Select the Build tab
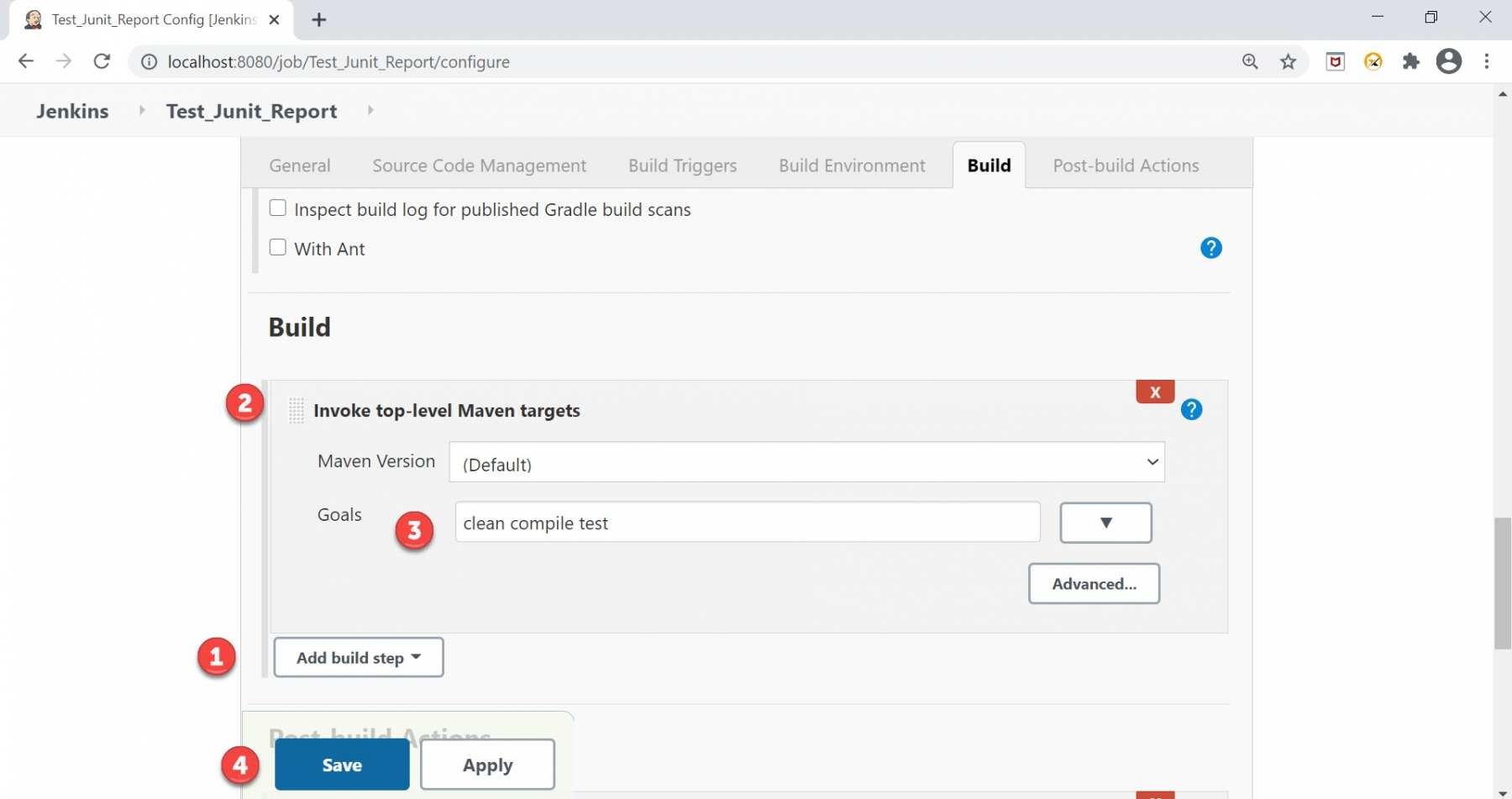This screenshot has width=1512, height=799. pyautogui.click(x=989, y=166)
